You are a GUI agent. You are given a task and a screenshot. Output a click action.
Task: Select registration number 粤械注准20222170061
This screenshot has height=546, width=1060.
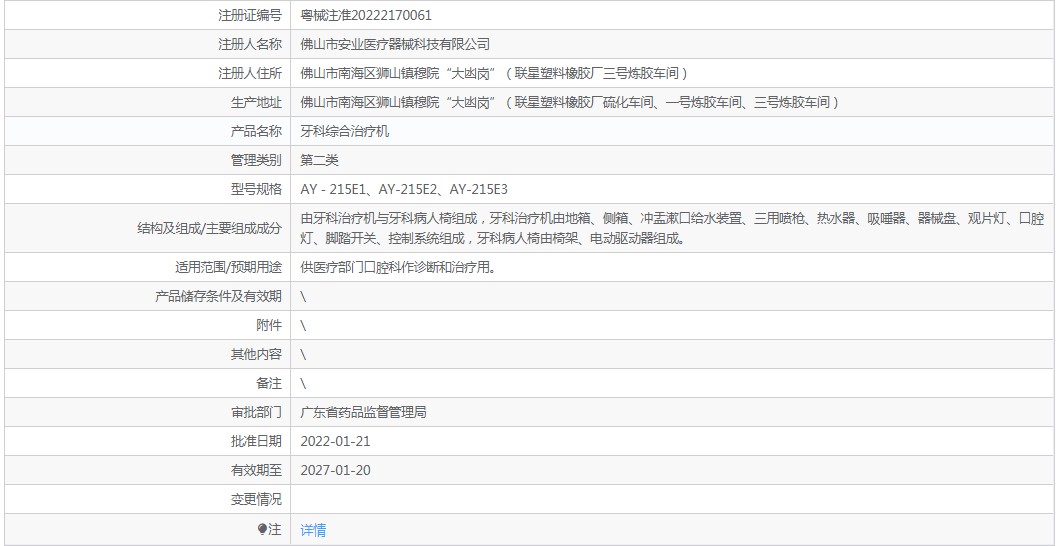click(x=366, y=15)
